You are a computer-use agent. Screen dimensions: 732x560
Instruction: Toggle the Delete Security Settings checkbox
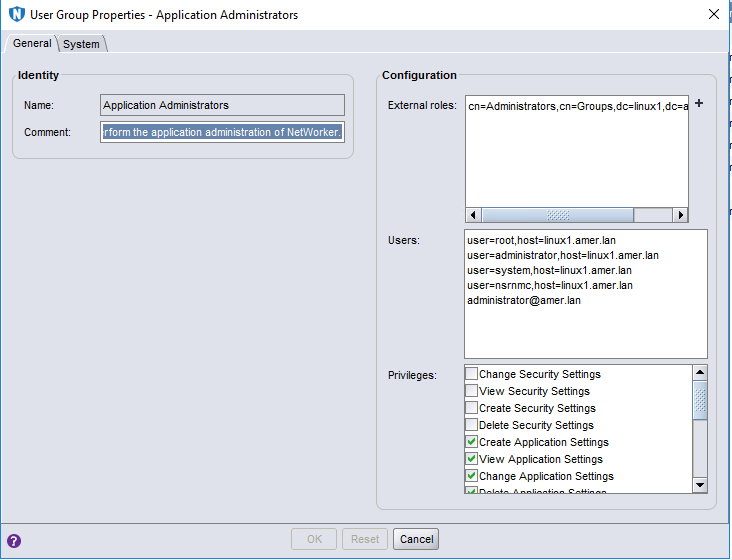click(472, 425)
